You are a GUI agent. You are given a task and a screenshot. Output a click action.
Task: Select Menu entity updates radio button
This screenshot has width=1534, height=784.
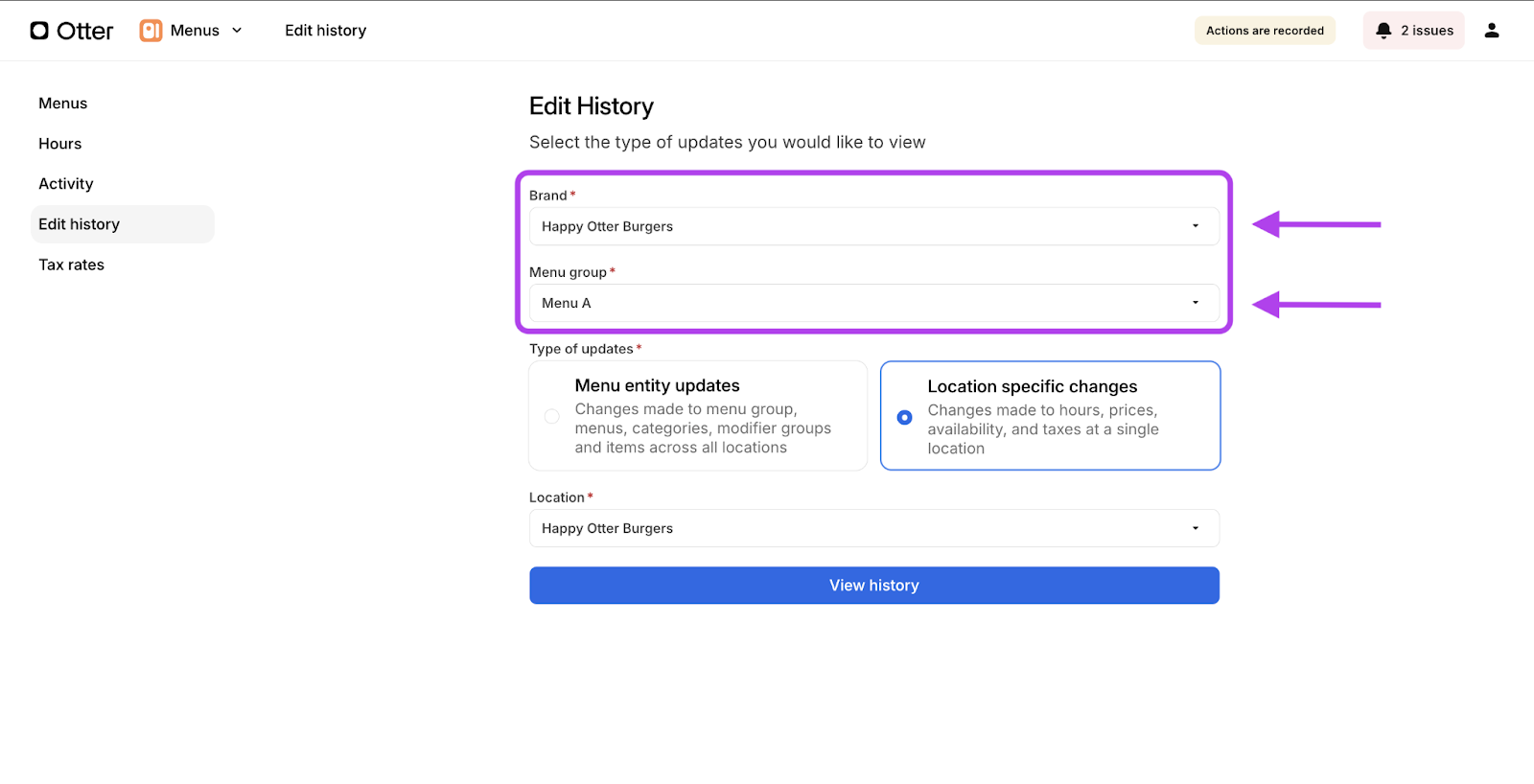(552, 416)
